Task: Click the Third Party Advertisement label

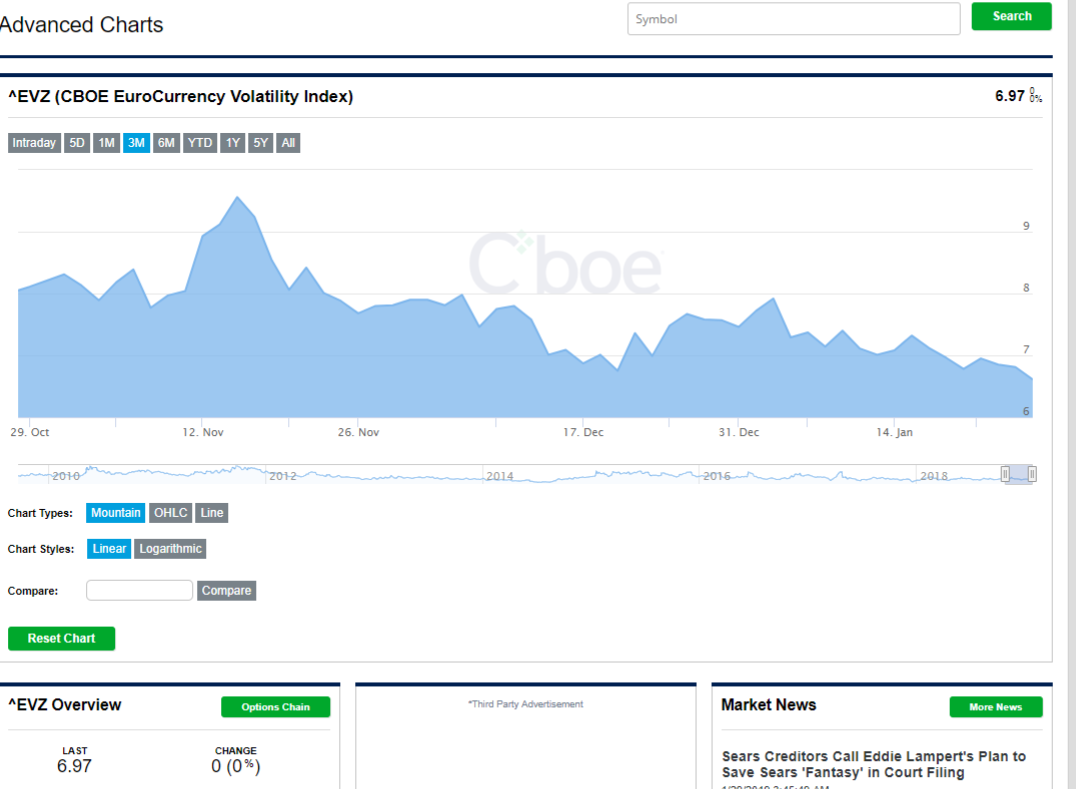Action: click(x=526, y=704)
